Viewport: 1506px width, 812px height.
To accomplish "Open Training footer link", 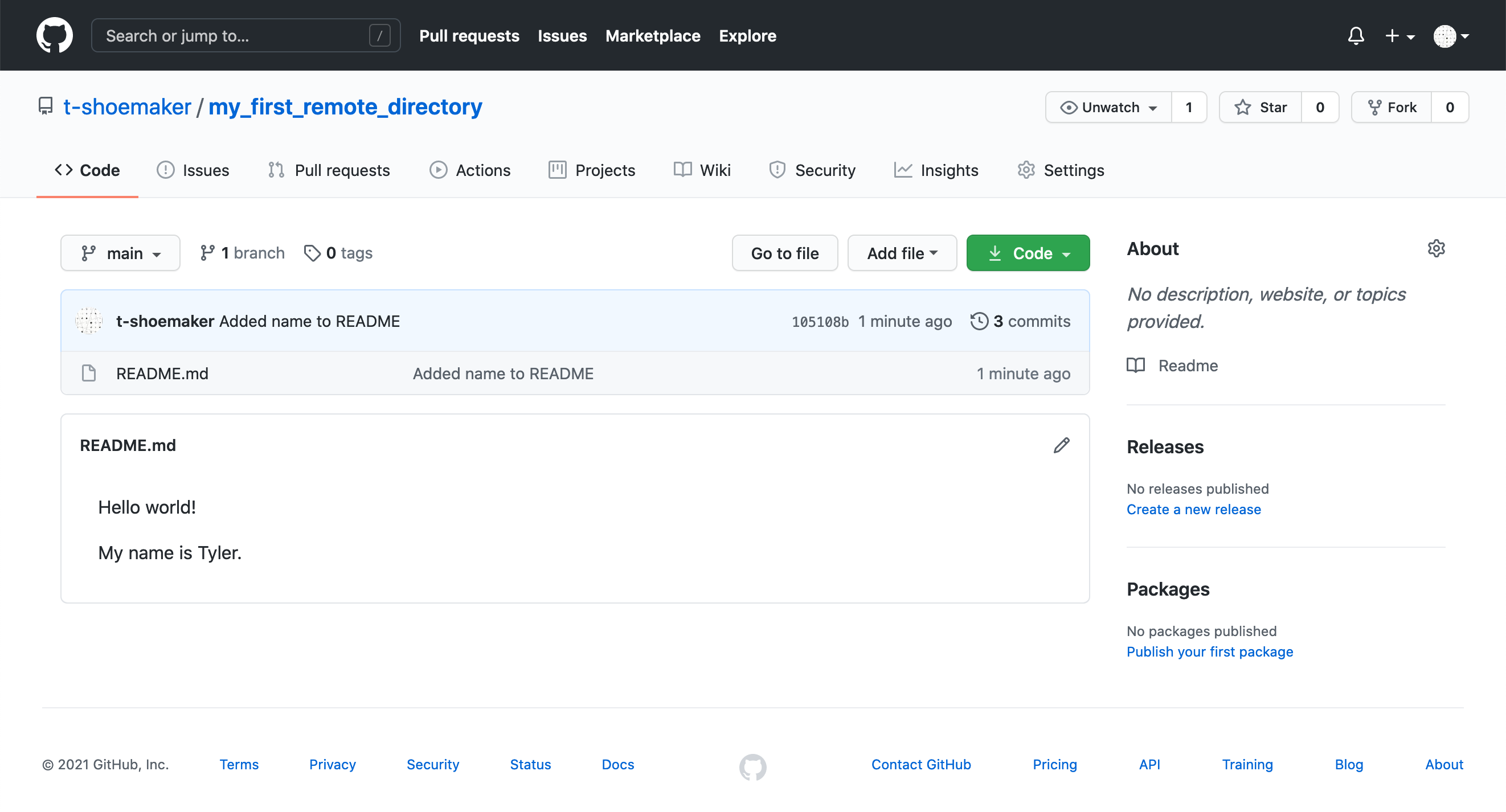I will (1247, 764).
